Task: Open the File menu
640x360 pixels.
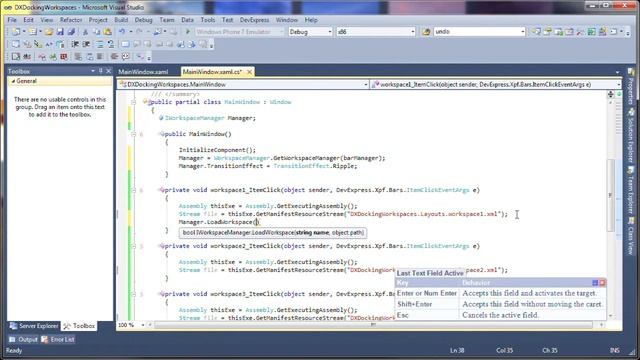Action: tap(12, 20)
